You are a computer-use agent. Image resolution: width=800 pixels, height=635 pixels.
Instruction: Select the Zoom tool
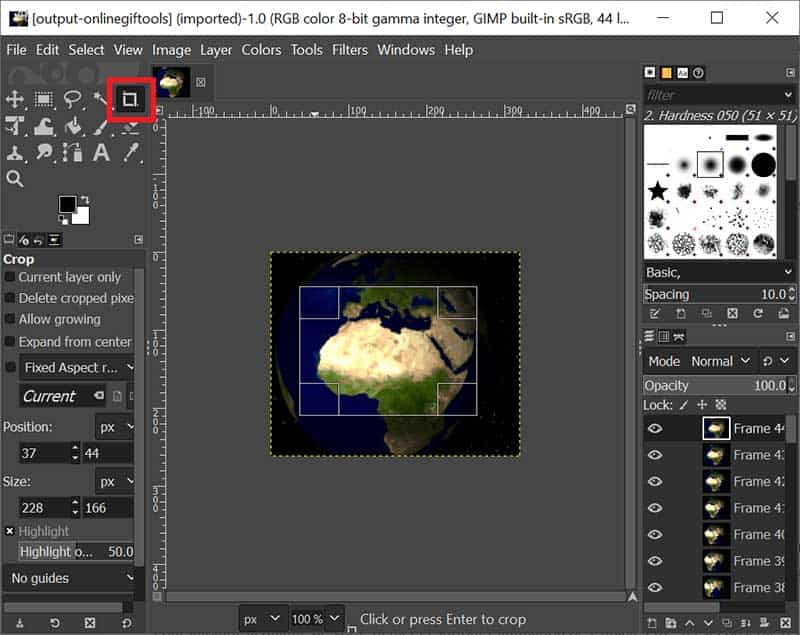click(14, 177)
